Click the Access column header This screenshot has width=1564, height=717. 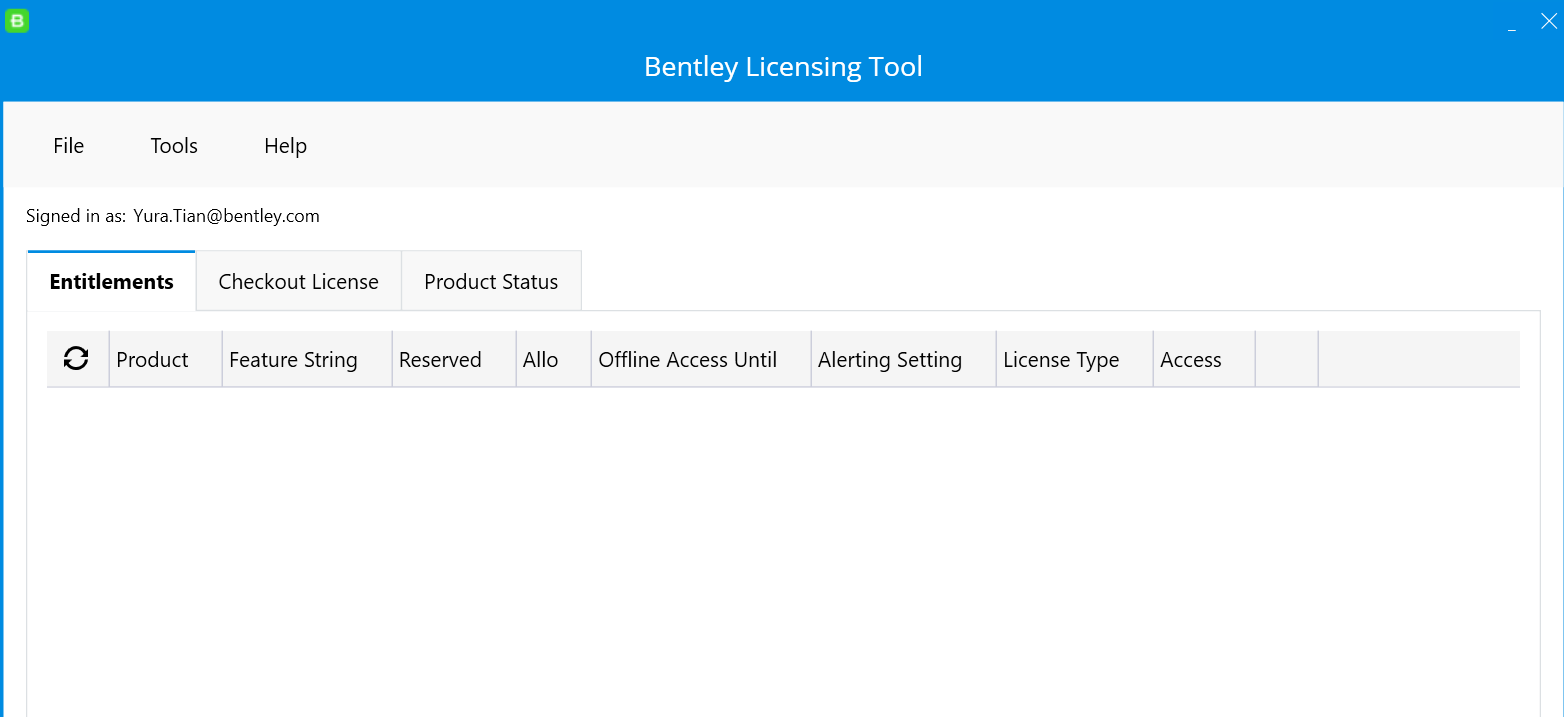point(1190,360)
